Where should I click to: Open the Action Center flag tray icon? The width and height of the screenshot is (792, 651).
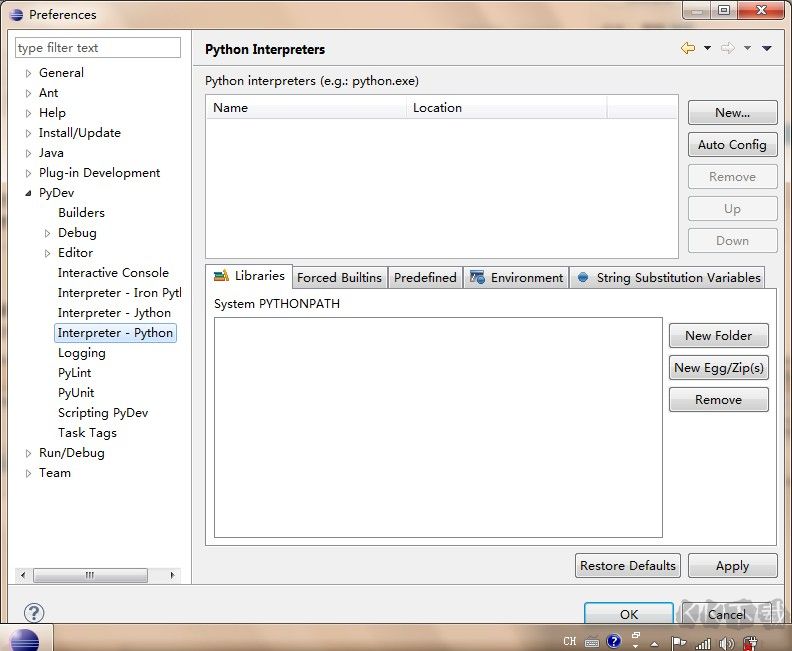[x=679, y=642]
